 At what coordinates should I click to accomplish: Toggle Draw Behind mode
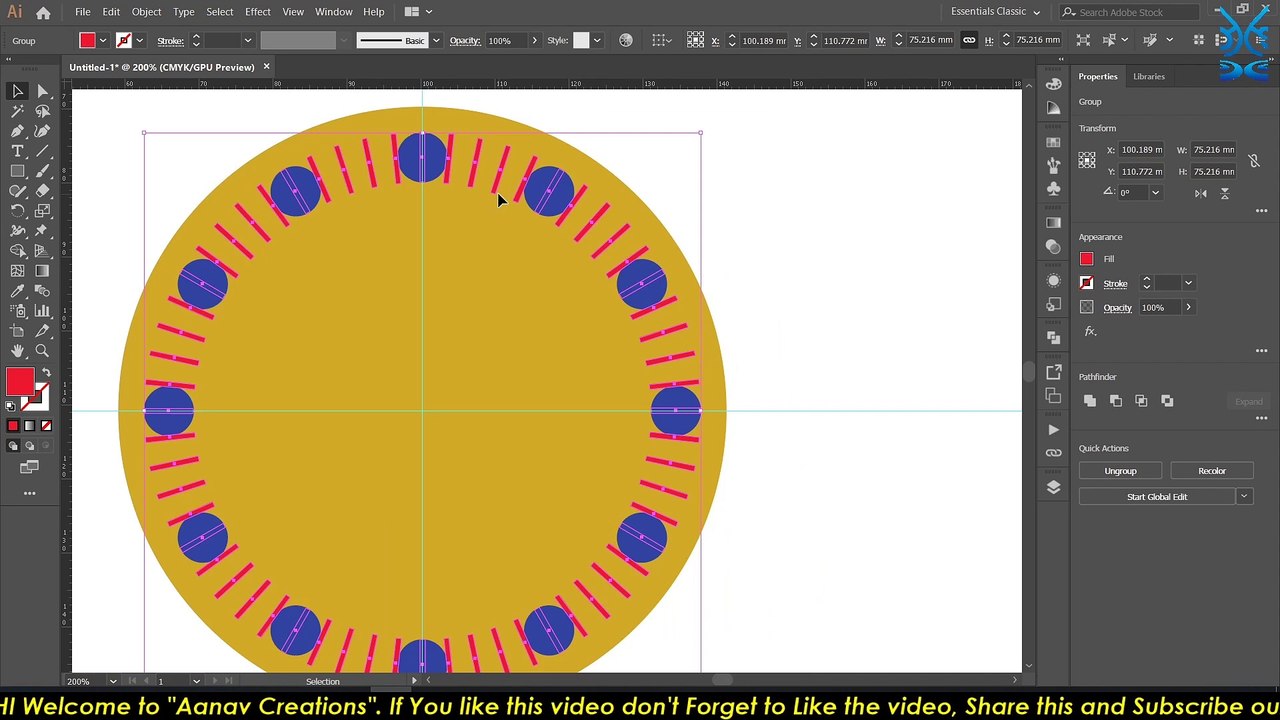pyautogui.click(x=29, y=446)
